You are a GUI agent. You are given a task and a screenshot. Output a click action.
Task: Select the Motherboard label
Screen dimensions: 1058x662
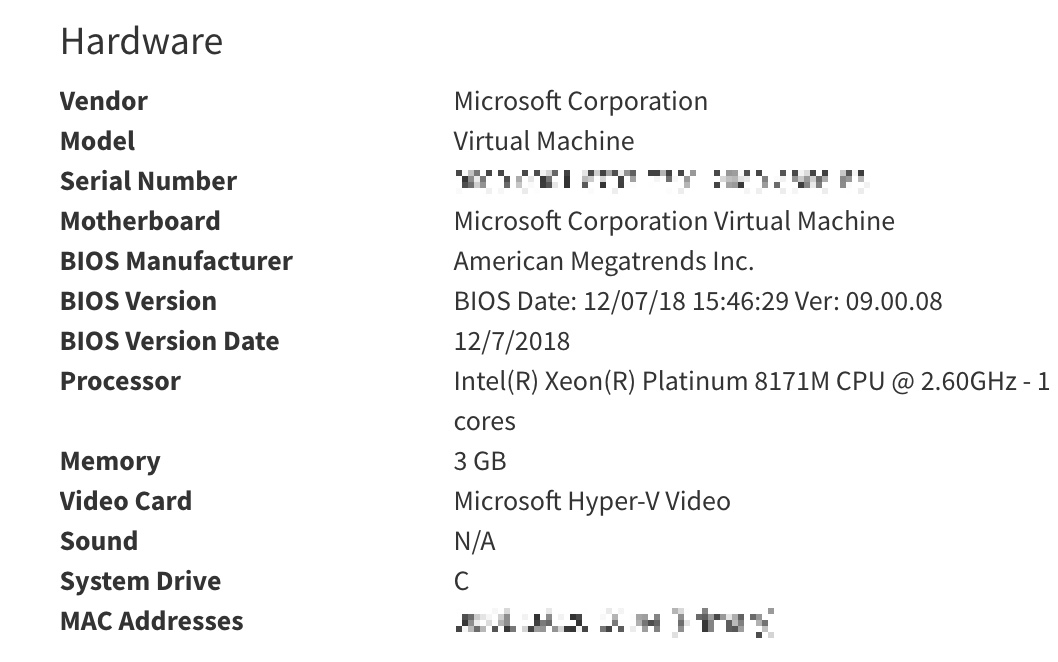(x=140, y=221)
